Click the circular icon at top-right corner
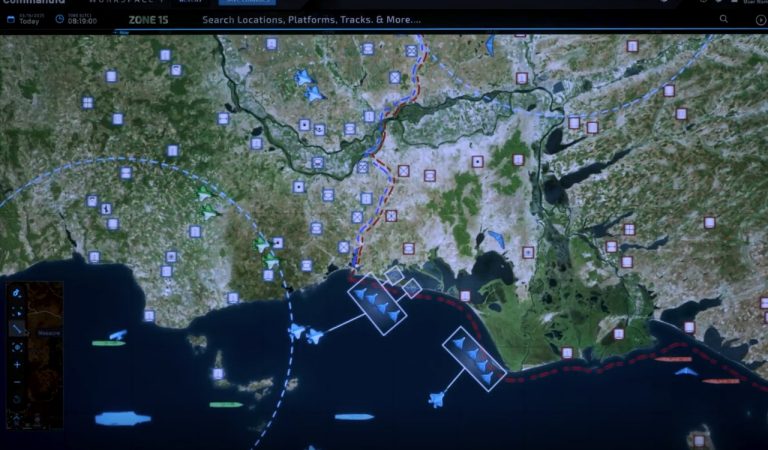 (x=759, y=19)
